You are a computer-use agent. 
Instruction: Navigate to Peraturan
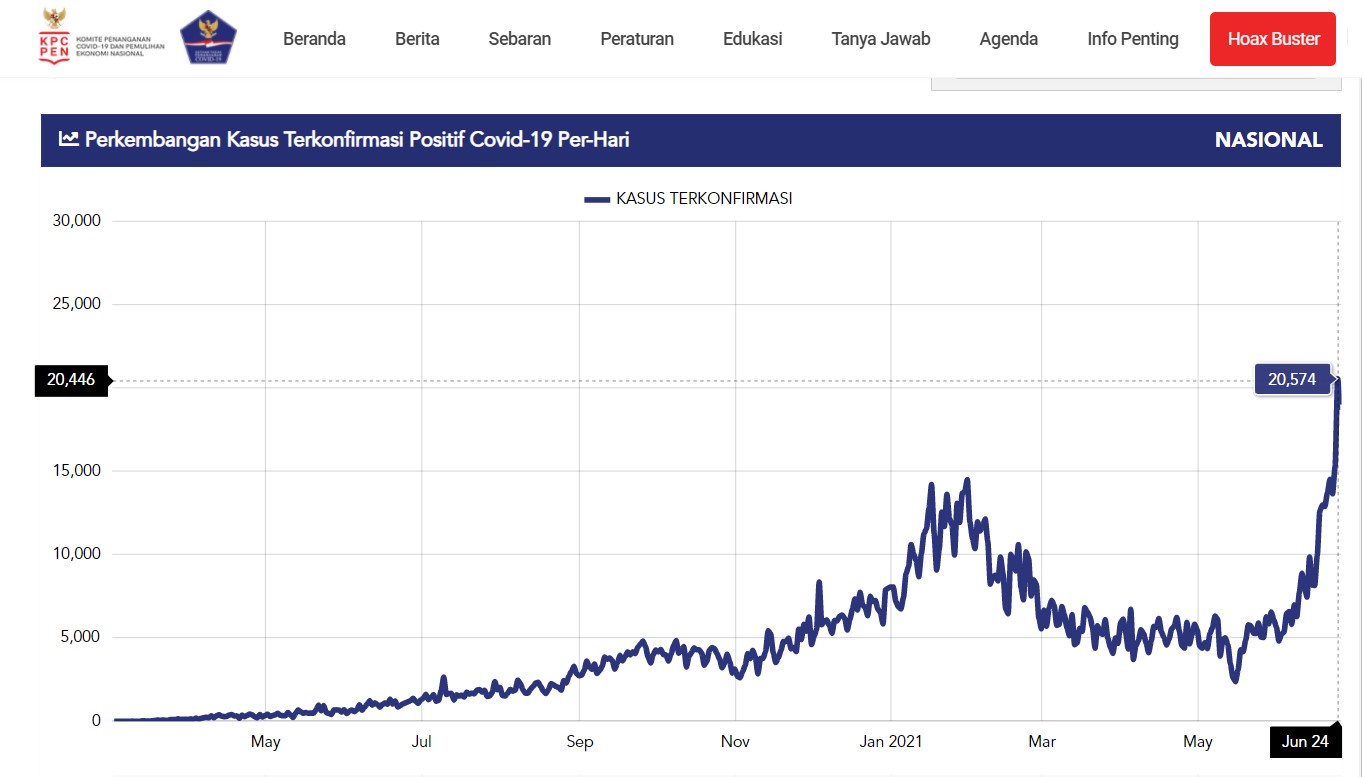tap(637, 39)
